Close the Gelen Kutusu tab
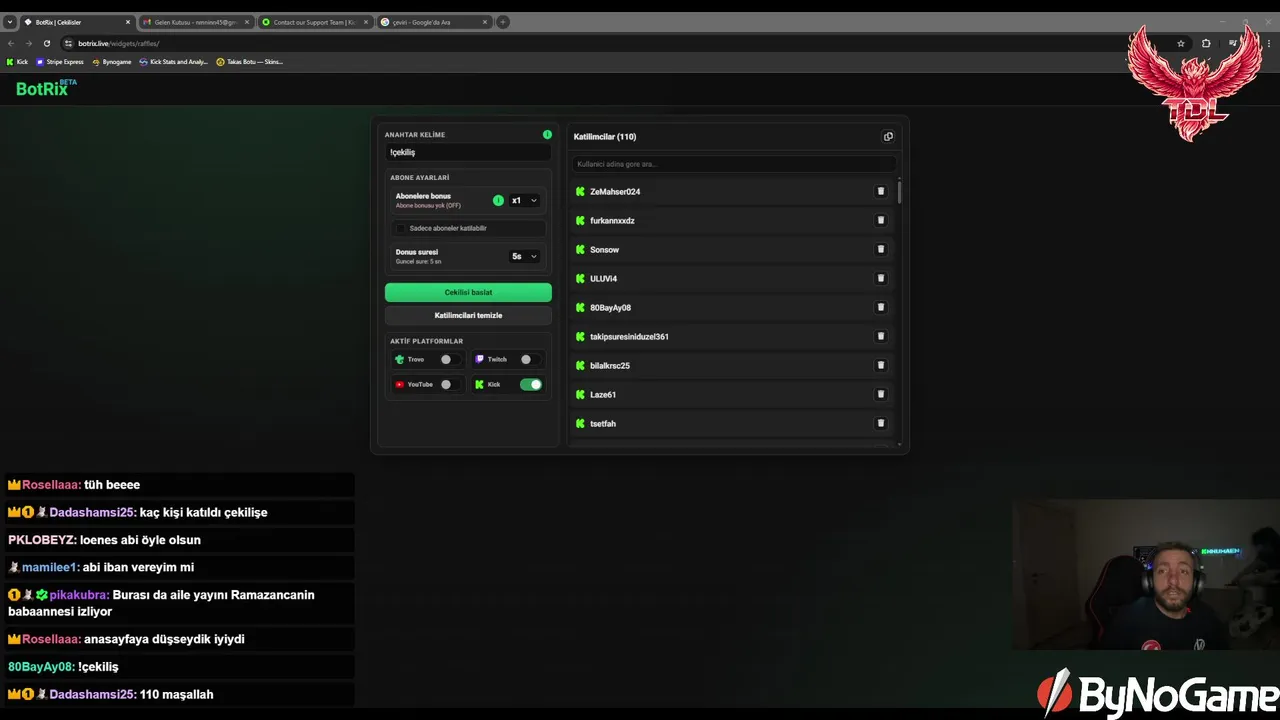1280x720 pixels. (247, 22)
